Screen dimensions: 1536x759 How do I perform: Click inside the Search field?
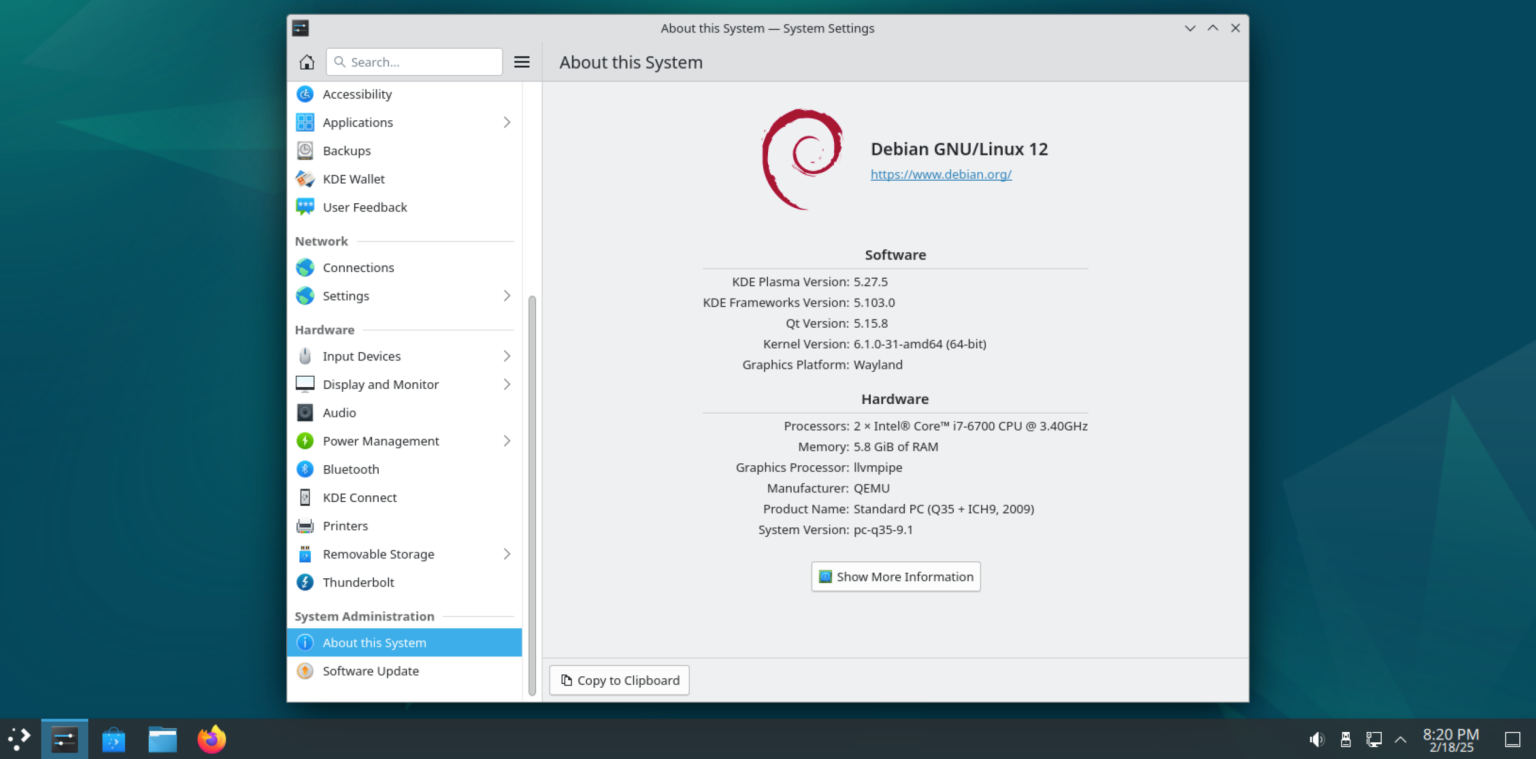point(414,61)
